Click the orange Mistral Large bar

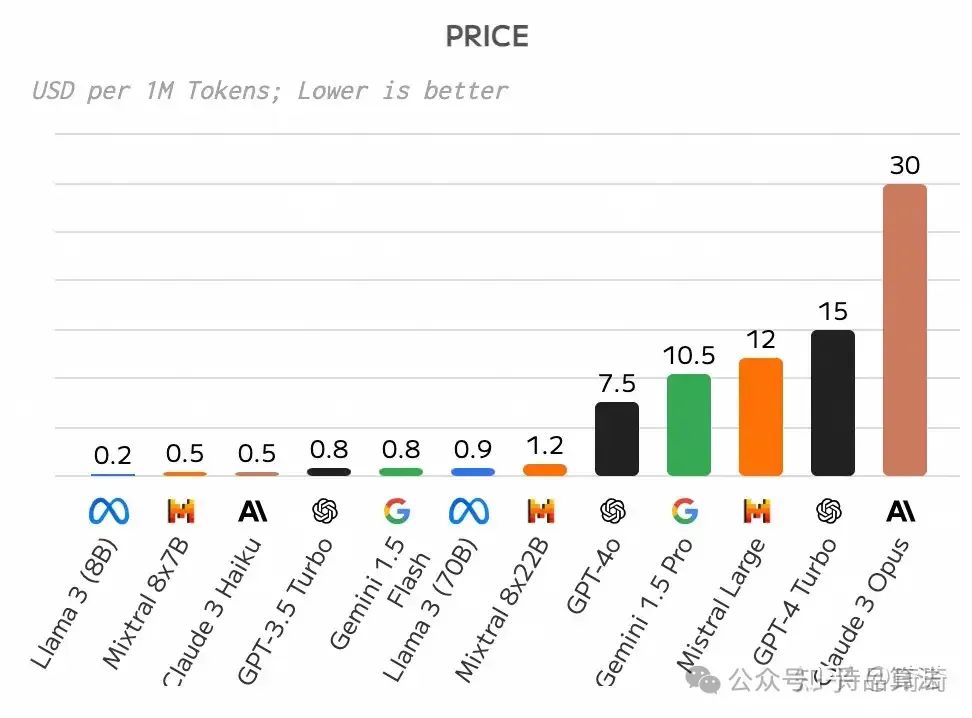click(x=760, y=417)
